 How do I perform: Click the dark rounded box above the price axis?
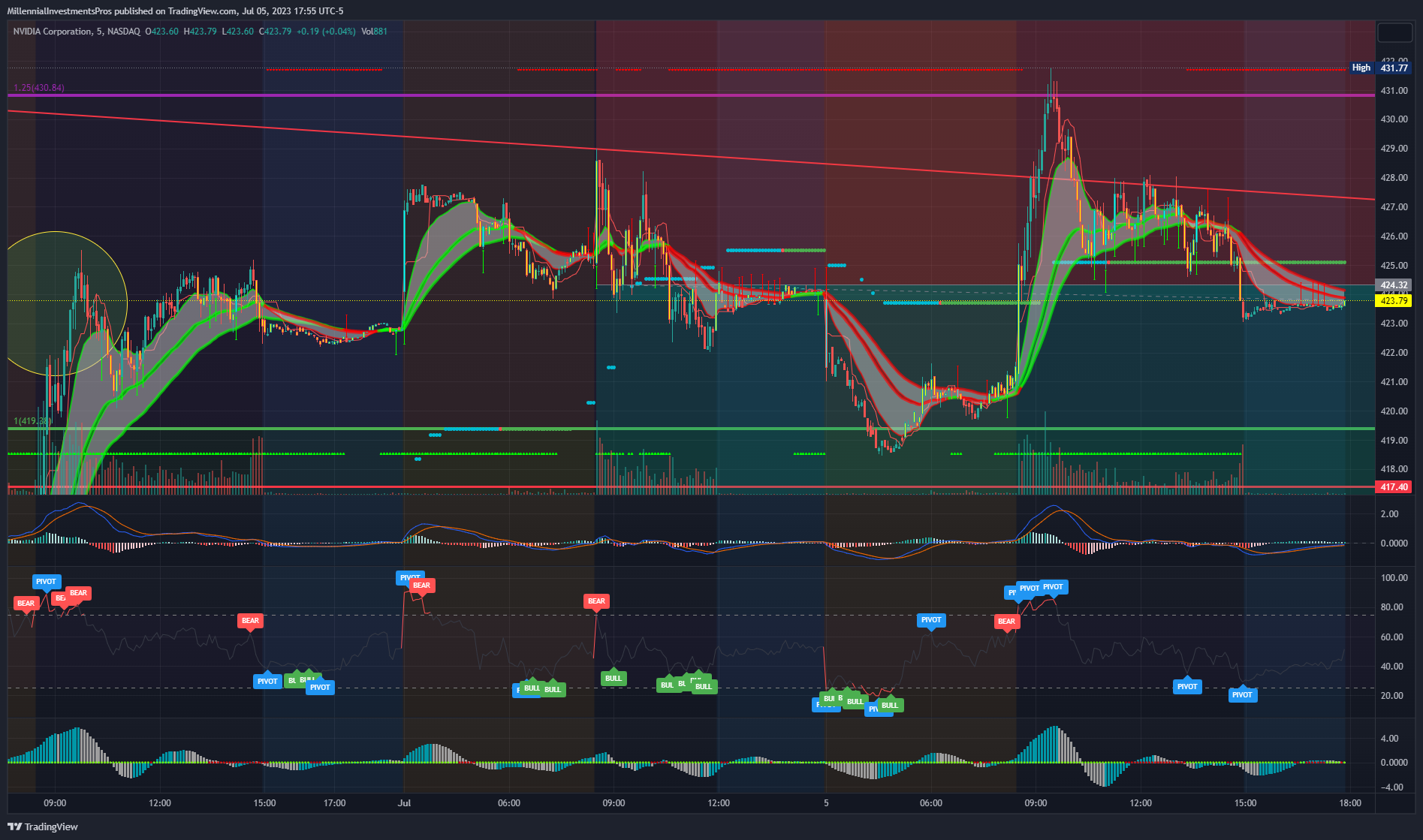[x=1394, y=33]
